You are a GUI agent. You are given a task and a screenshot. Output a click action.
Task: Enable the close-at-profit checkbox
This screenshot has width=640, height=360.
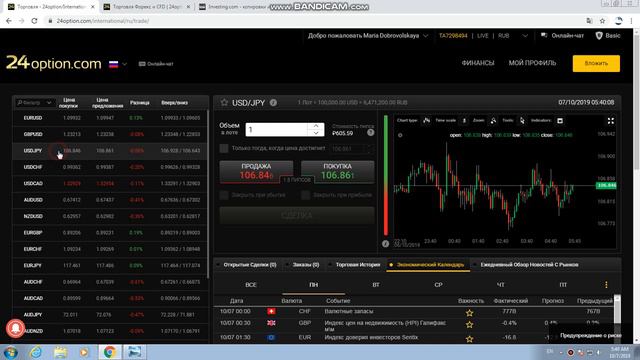(x=305, y=195)
